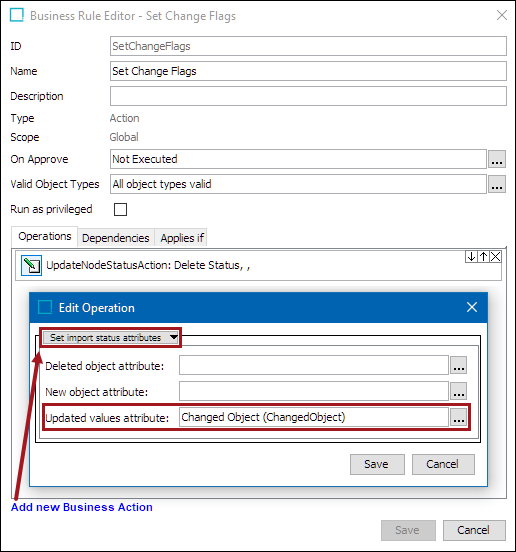Image resolution: width=516 pixels, height=552 pixels.
Task: Open the Valid Object Types ellipsis button
Action: pyautogui.click(x=497, y=184)
